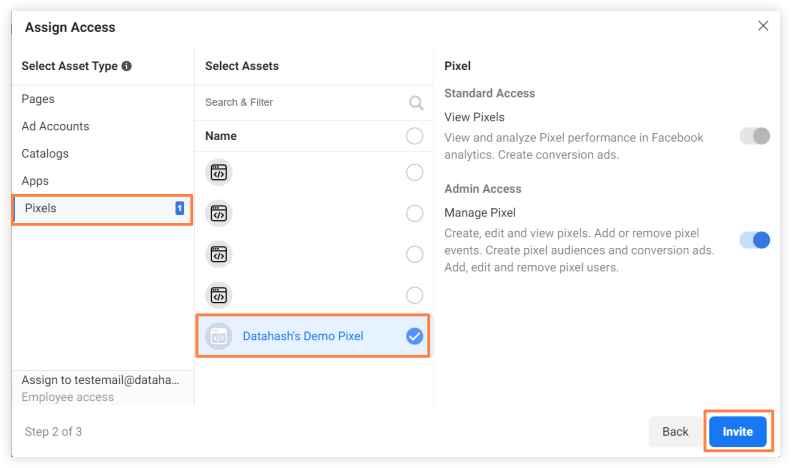Click the search magnifier icon
The width and height of the screenshot is (791, 468).
tap(416, 103)
